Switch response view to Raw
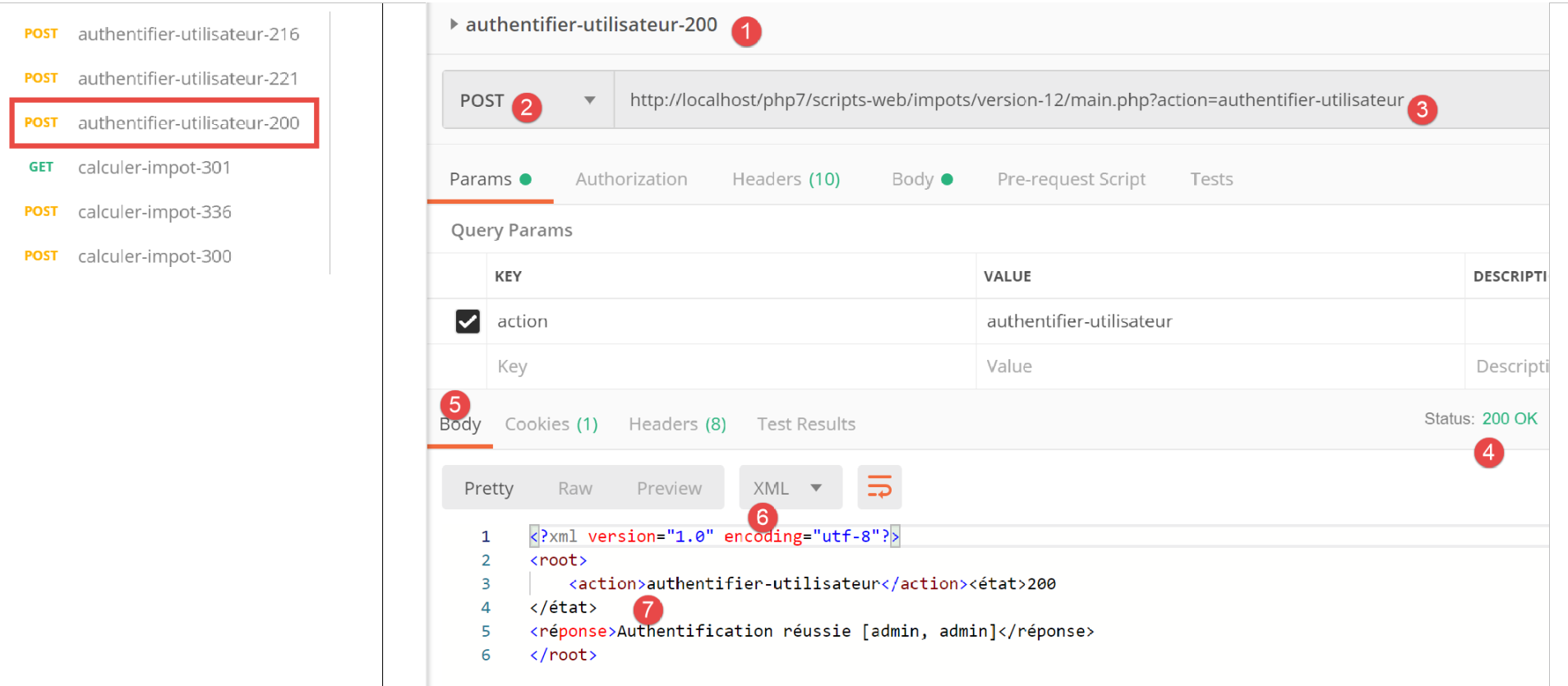 [574, 488]
